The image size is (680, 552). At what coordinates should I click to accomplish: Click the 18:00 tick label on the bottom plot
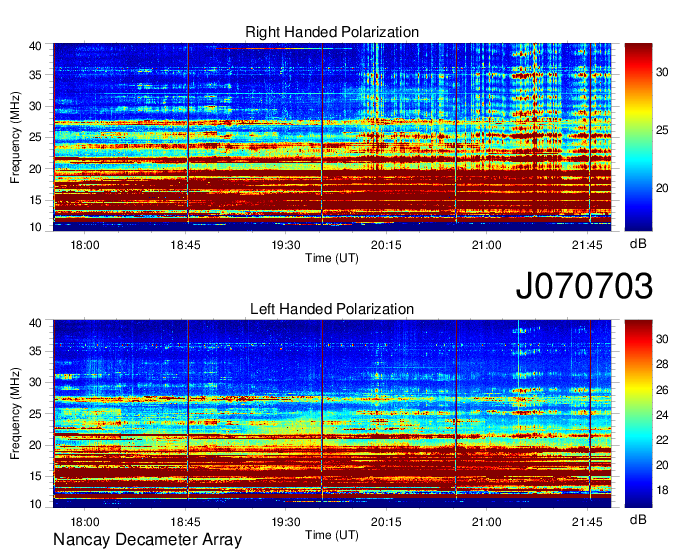[x=85, y=522]
